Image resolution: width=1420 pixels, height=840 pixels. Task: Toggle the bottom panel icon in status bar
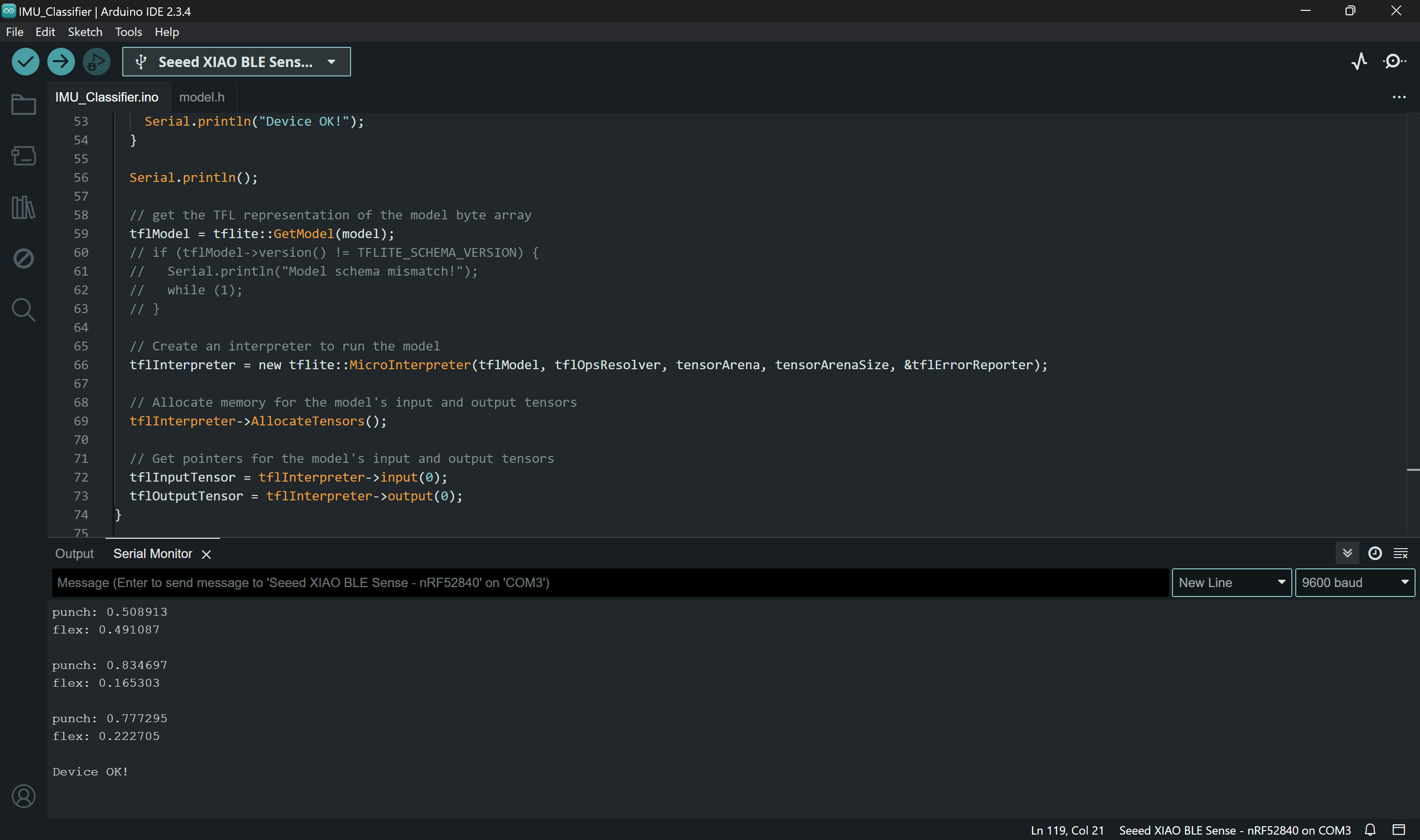pos(1398,830)
